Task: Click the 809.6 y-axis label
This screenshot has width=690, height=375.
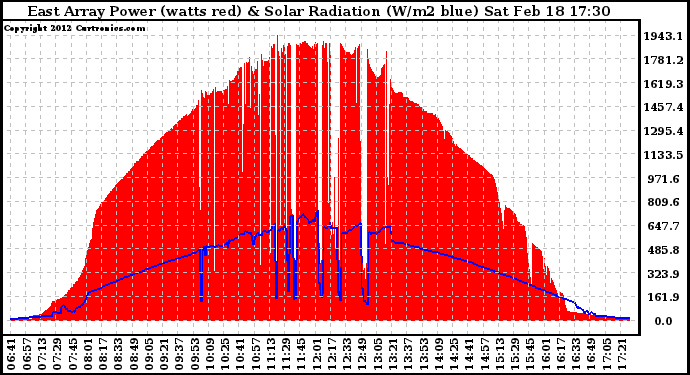Action: (x=664, y=202)
